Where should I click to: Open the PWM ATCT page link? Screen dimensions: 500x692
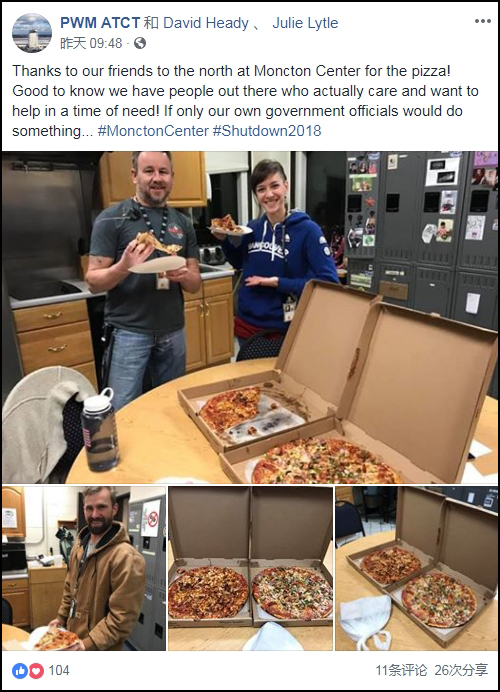(x=100, y=23)
